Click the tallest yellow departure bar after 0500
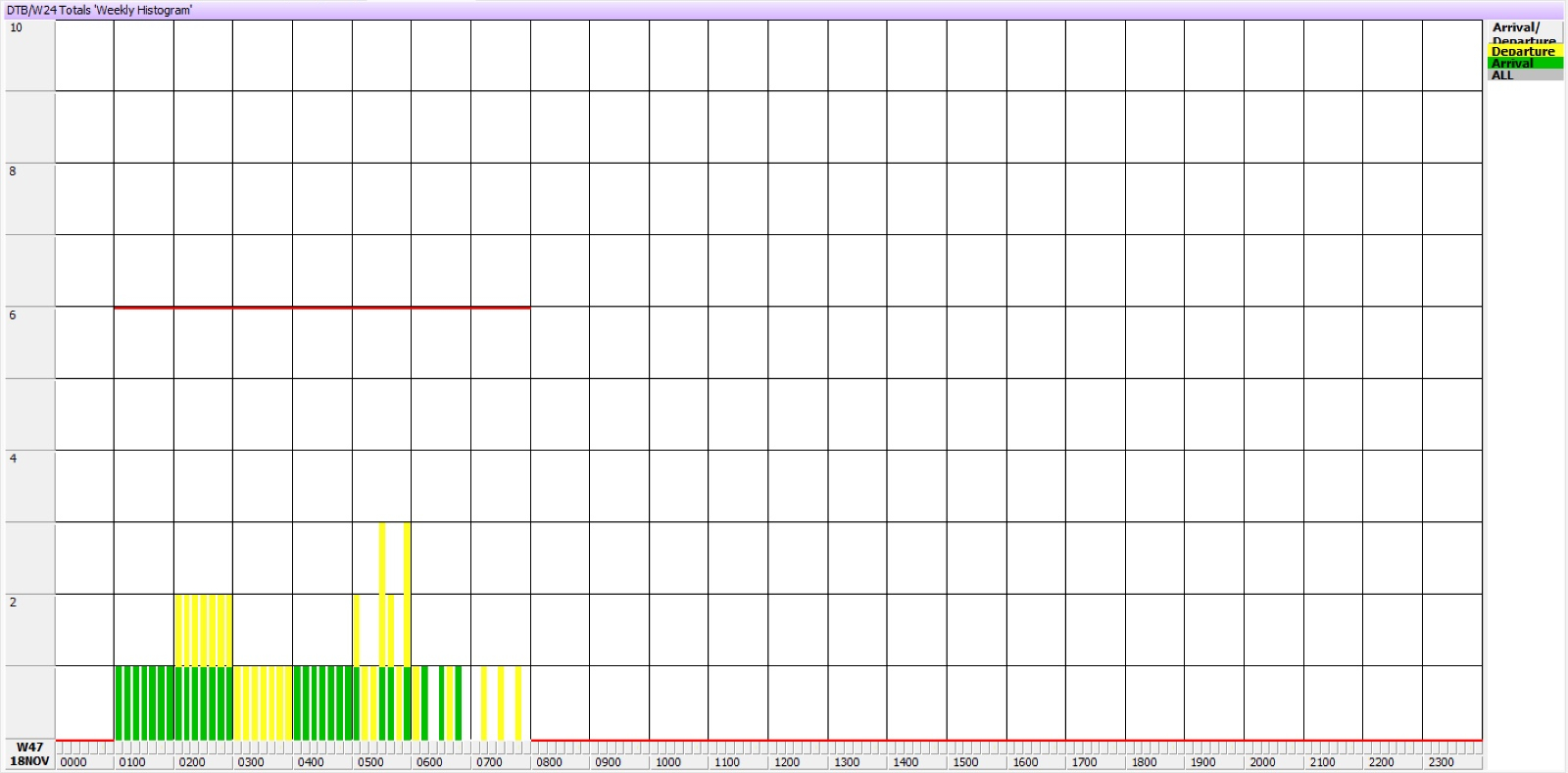 [x=382, y=588]
